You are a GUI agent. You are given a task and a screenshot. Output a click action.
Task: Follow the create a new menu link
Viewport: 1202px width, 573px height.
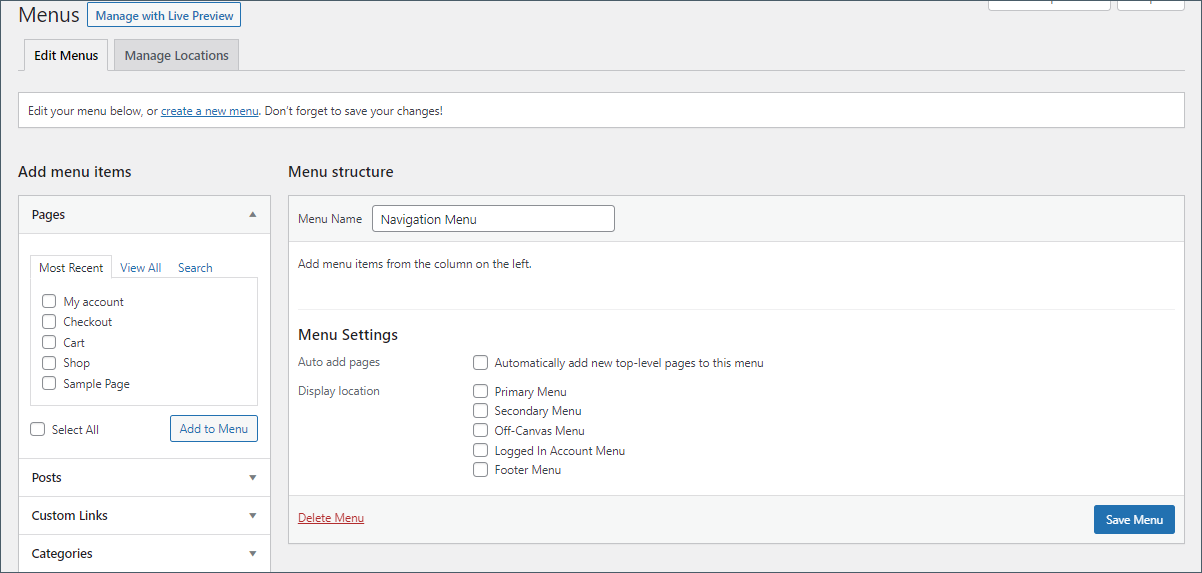pos(210,111)
